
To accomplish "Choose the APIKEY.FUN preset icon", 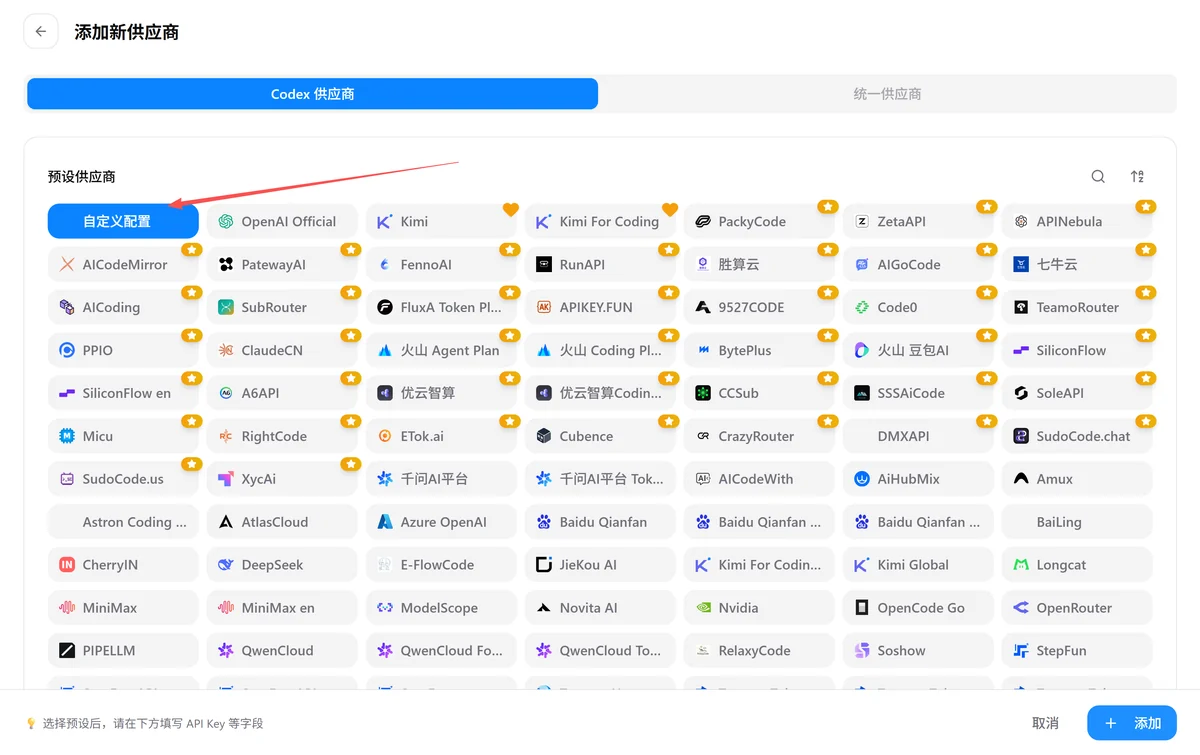I will click(544, 308).
